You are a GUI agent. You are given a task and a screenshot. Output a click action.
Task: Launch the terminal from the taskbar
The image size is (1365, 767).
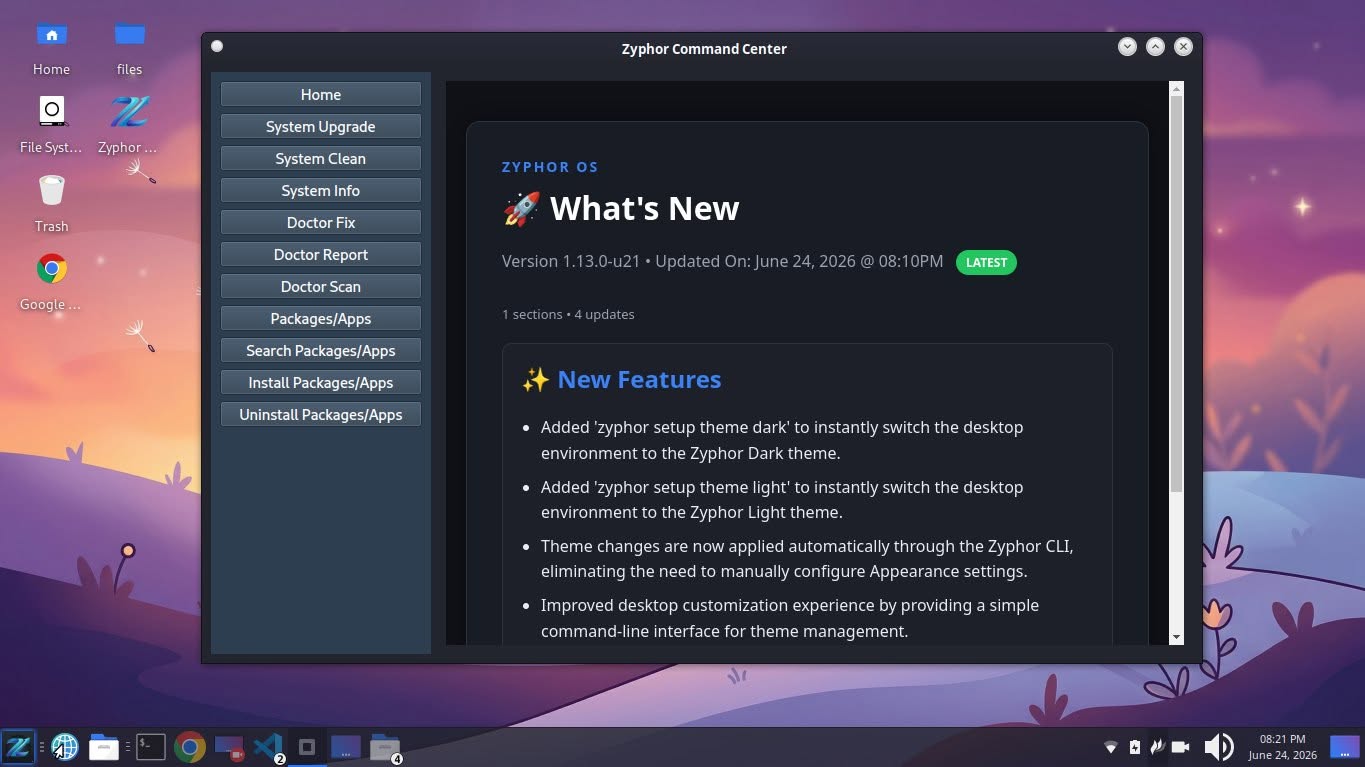click(151, 746)
